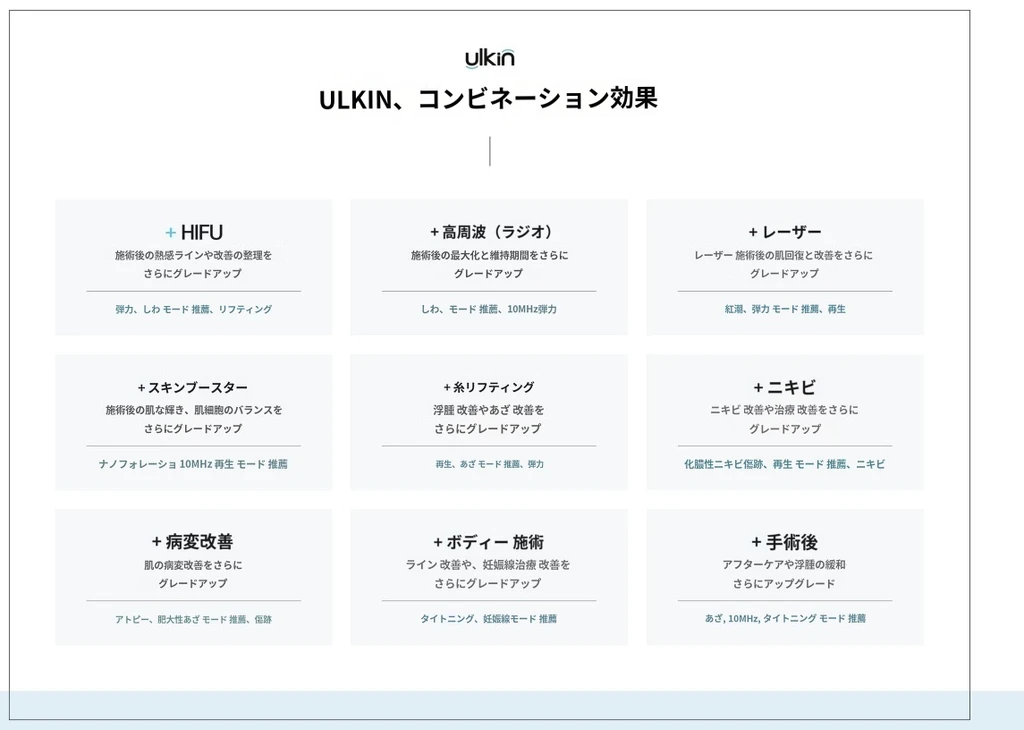
Task: Click しわ、モード 推薦、10MHz弾力 text
Action: [x=488, y=309]
